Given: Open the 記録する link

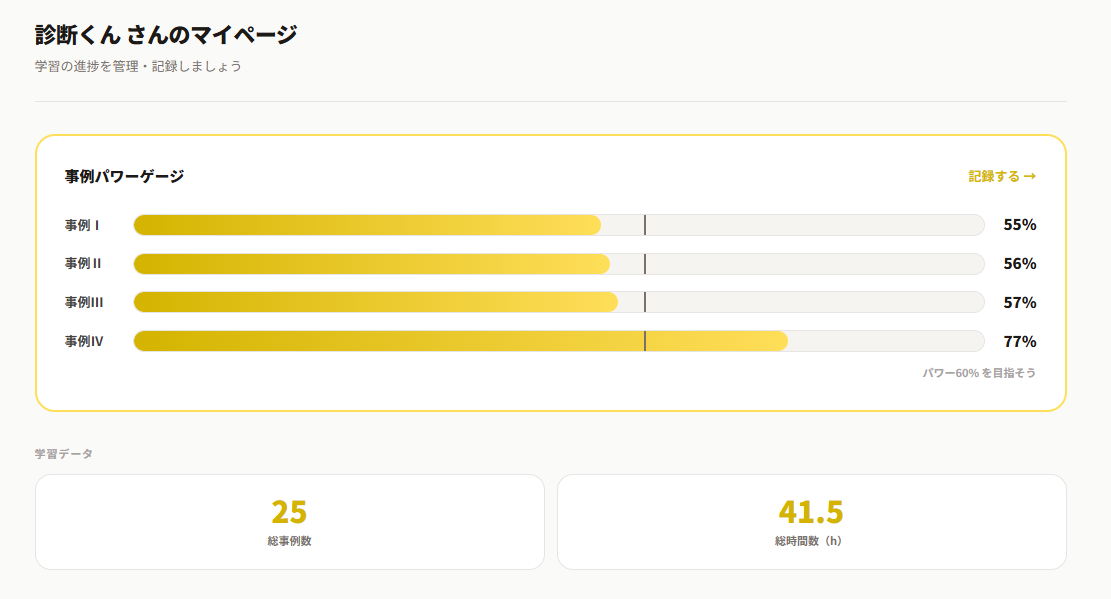Looking at the screenshot, I should click(x=1002, y=176).
